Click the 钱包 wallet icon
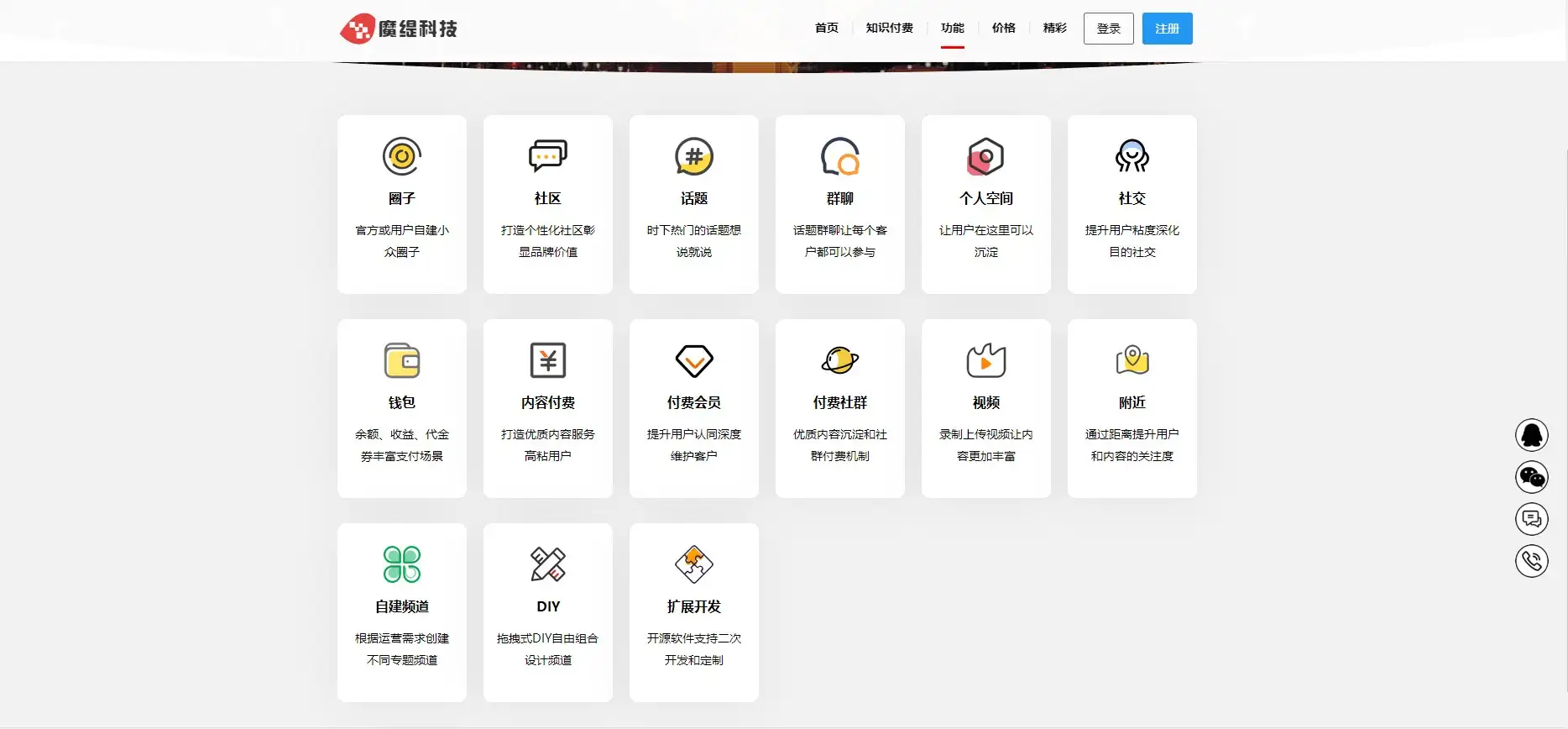Viewport: 1568px width, 729px height. pos(401,361)
